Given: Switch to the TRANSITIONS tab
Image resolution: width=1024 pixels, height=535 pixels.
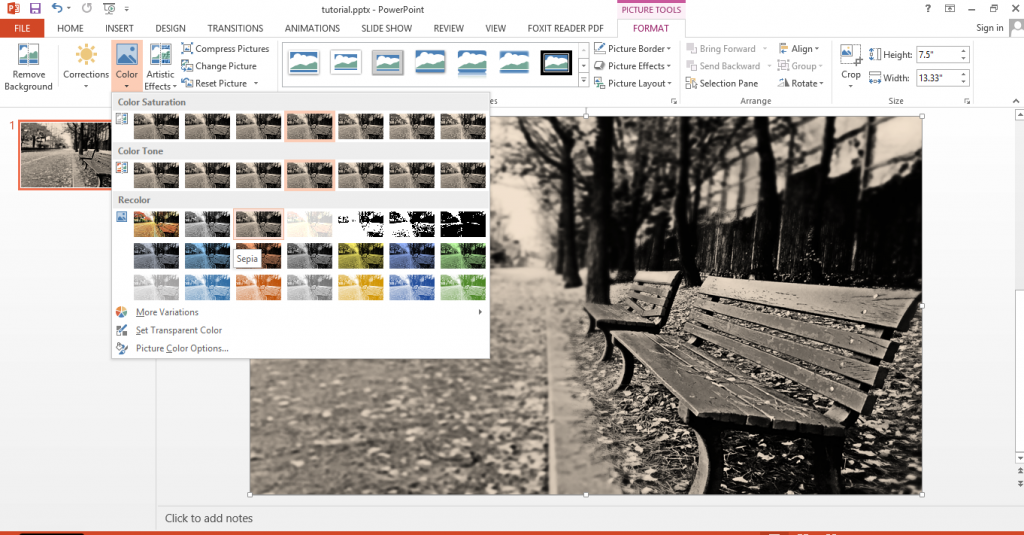Looking at the screenshot, I should (x=235, y=29).
